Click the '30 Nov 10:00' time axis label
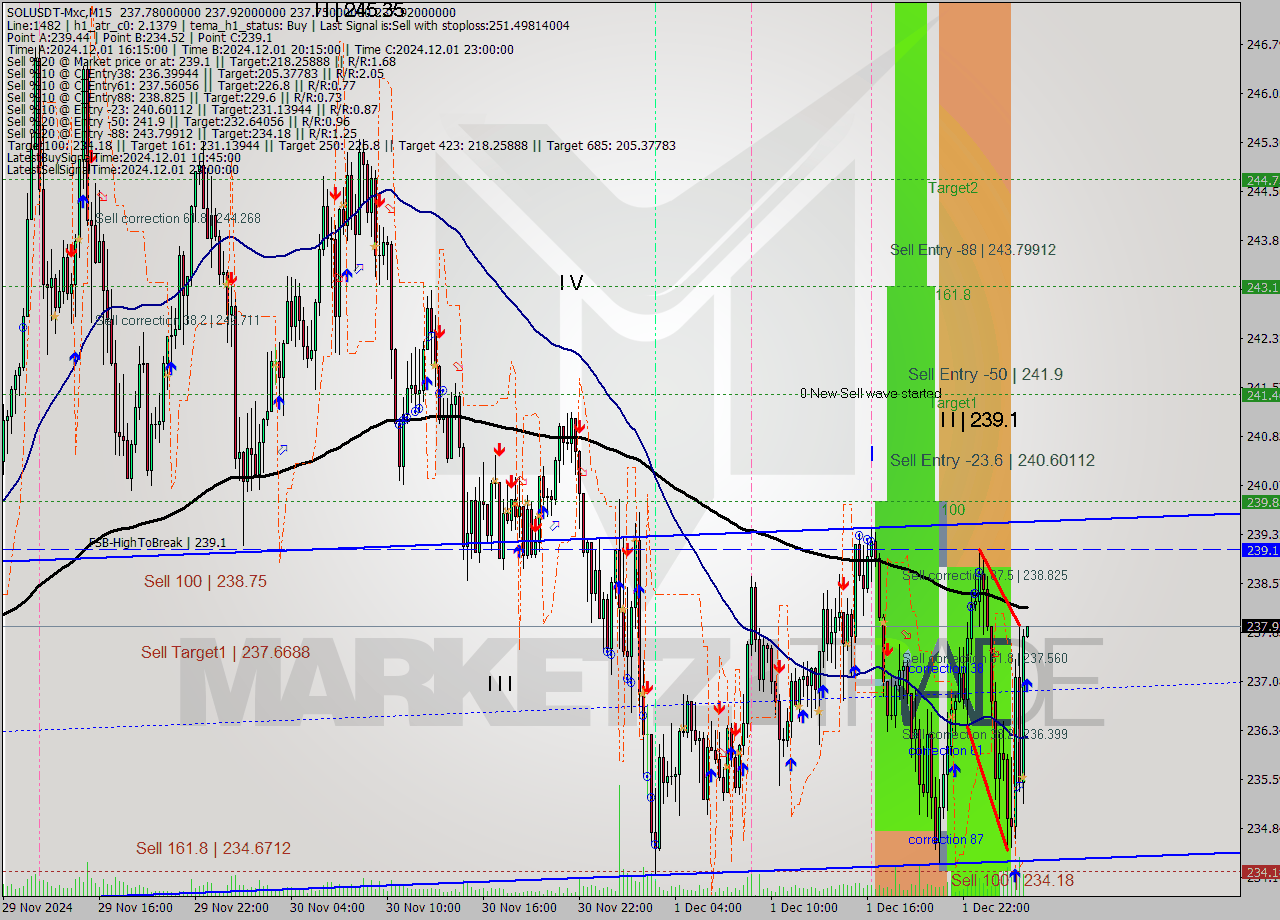The image size is (1280, 920). [x=424, y=908]
